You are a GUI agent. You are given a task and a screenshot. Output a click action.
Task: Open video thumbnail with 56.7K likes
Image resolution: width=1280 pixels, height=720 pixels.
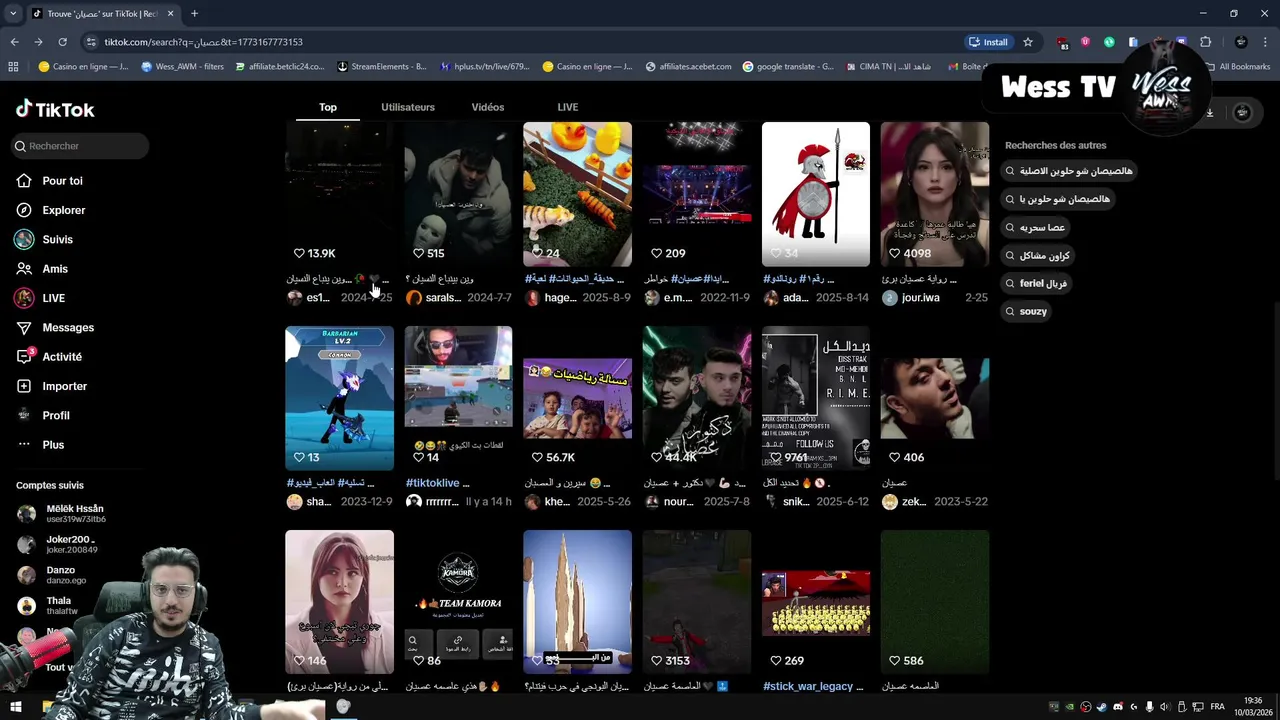coord(577,398)
